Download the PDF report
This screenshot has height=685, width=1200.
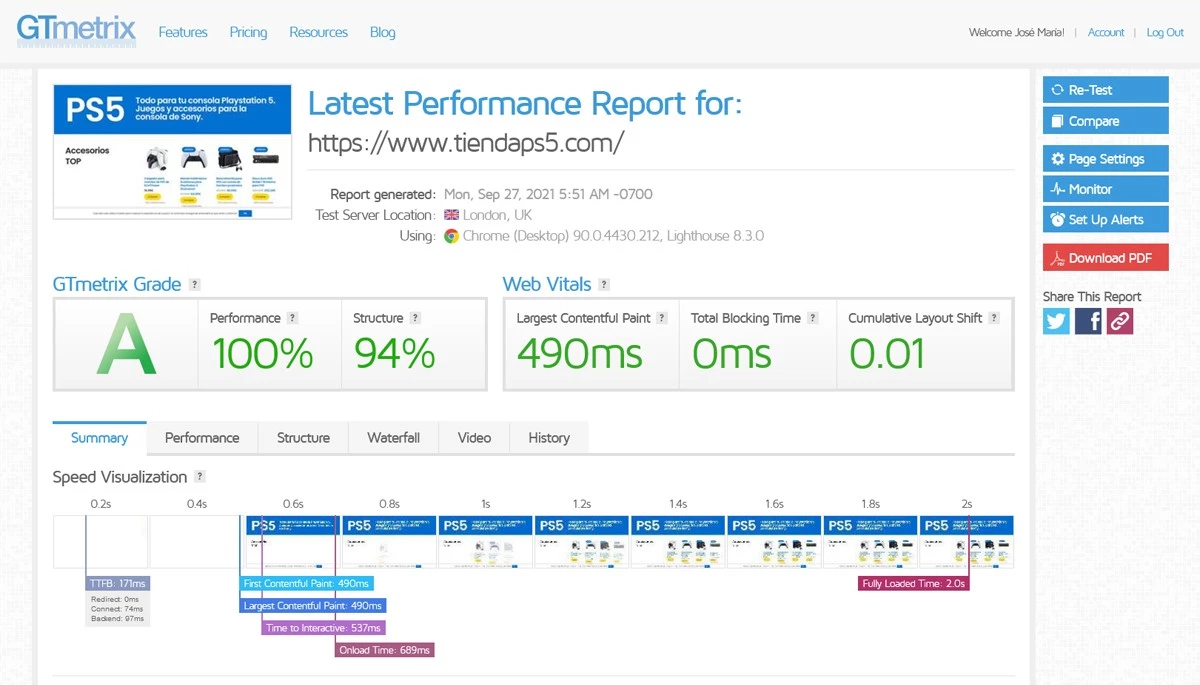coord(1105,258)
